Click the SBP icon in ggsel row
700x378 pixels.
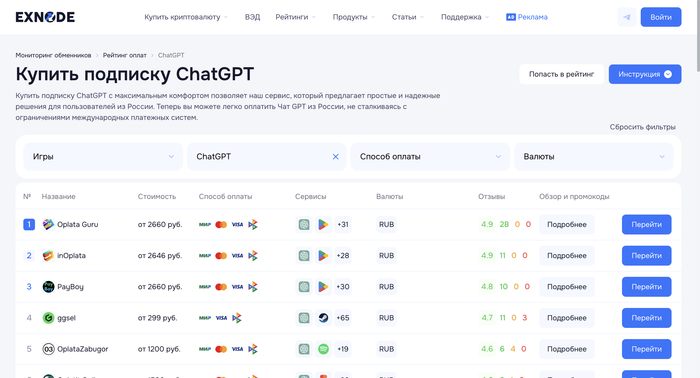pyautogui.click(x=237, y=318)
